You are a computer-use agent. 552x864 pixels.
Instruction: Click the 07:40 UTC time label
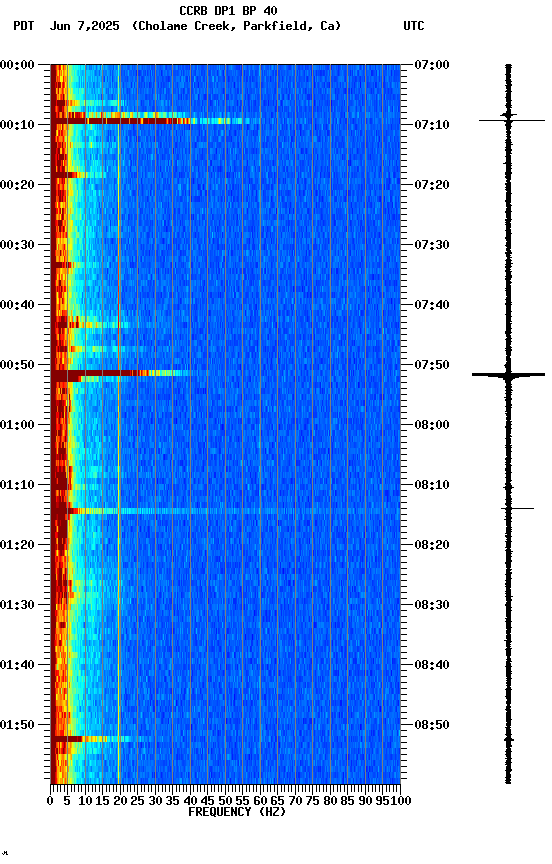pyautogui.click(x=432, y=305)
